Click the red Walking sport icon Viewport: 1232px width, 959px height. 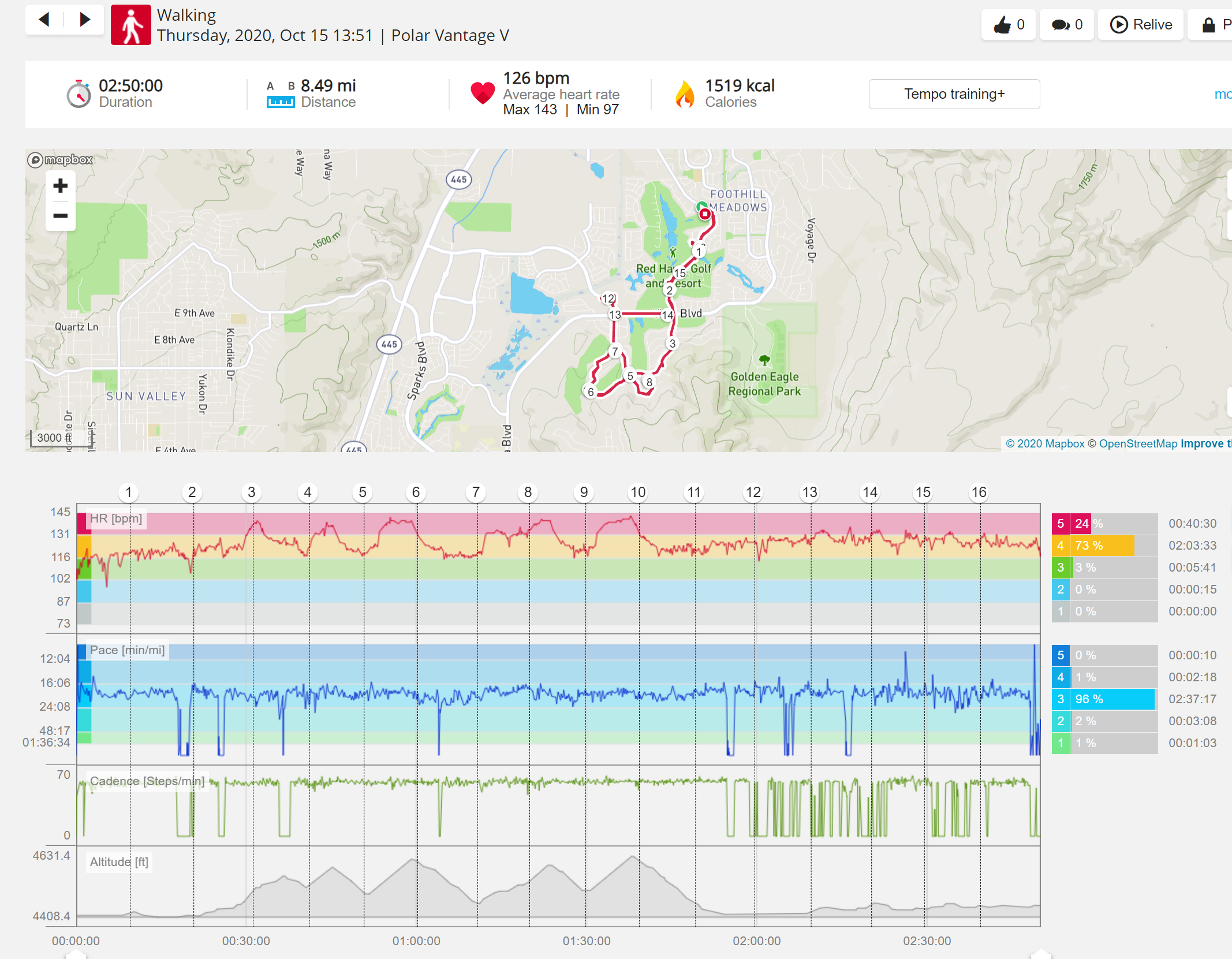pos(131,25)
